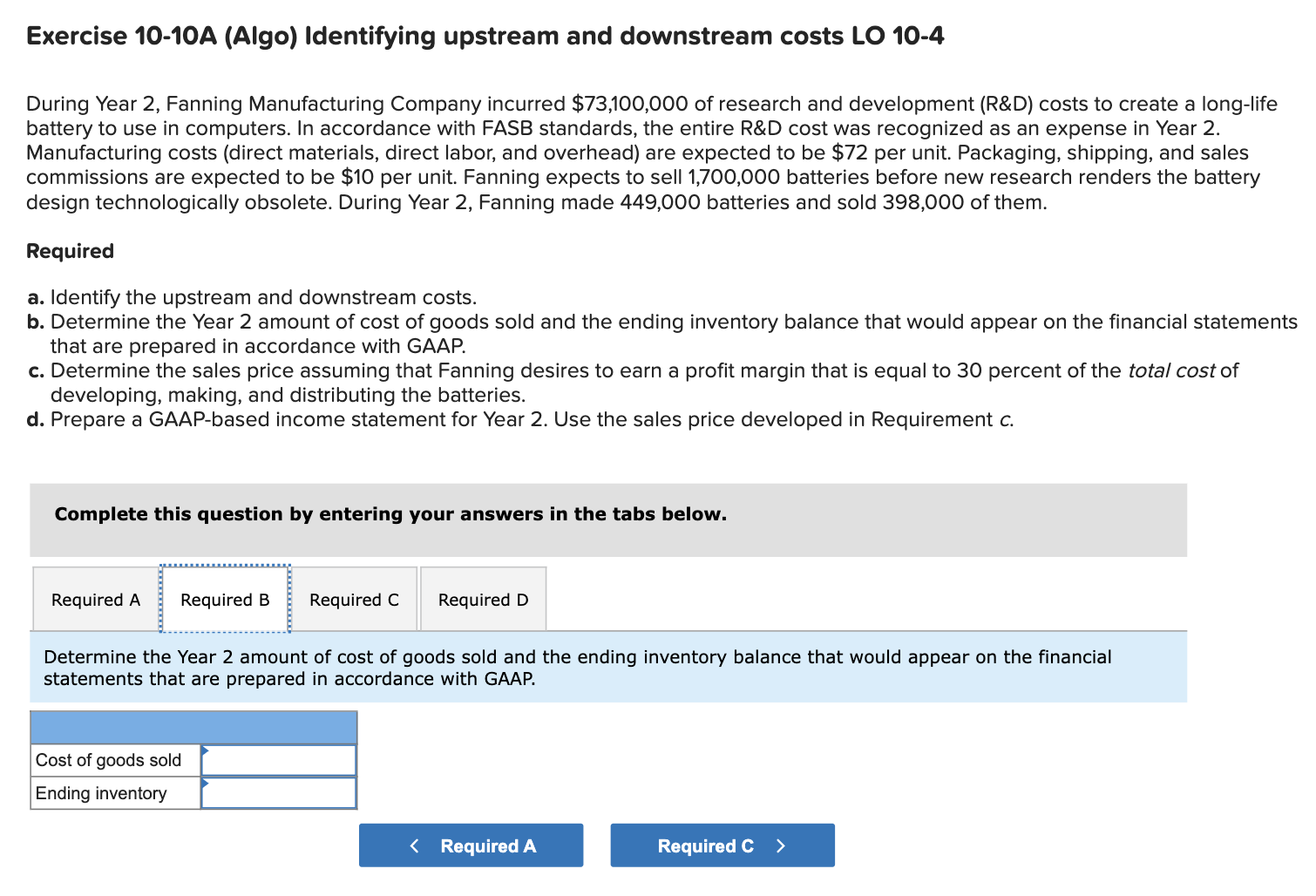The image size is (1316, 896).
Task: Click the left chevron on Required A button
Action: 417,845
